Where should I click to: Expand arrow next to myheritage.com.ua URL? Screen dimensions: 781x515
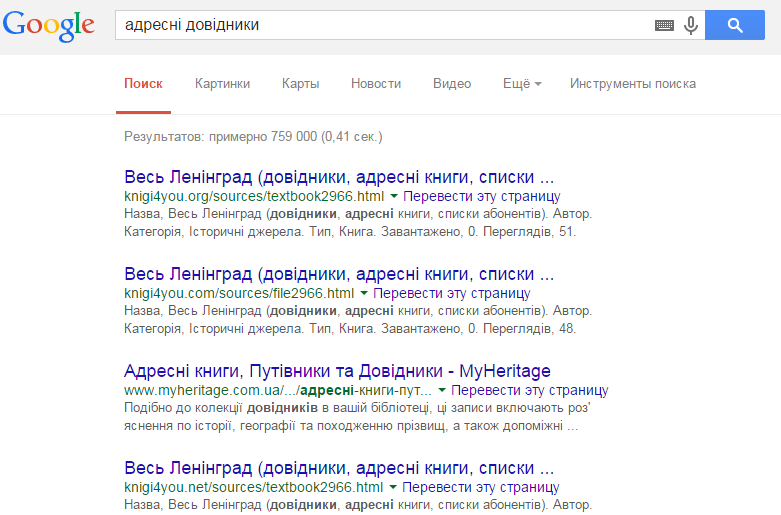coord(441,390)
